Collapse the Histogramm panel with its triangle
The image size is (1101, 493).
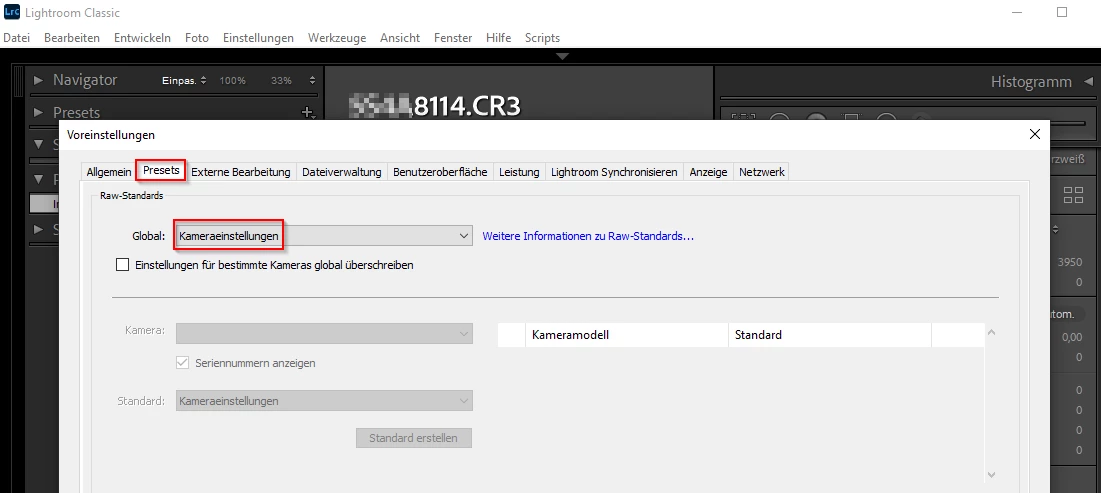click(x=1088, y=81)
